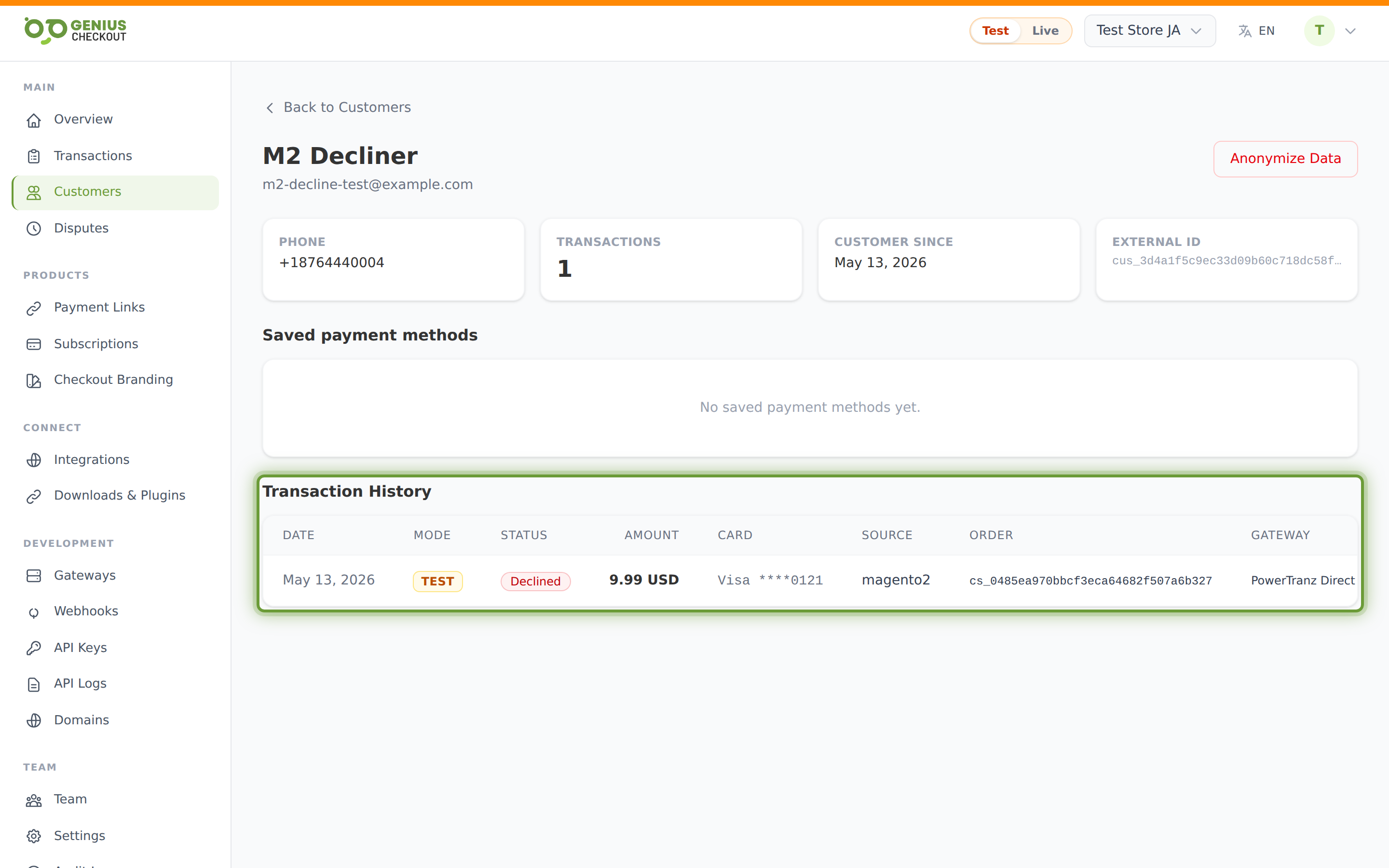Click the Anonymize Data button
The width and height of the screenshot is (1389, 868).
[x=1285, y=159]
